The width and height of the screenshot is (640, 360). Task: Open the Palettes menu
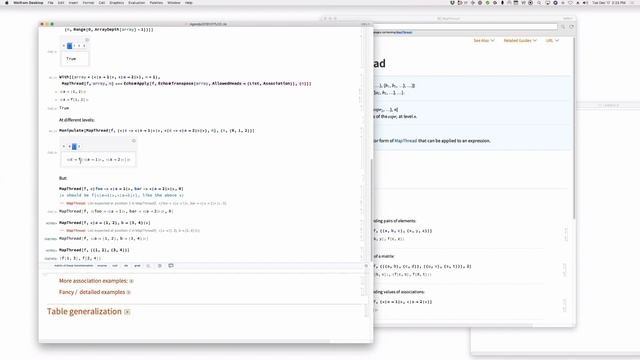pos(156,3)
